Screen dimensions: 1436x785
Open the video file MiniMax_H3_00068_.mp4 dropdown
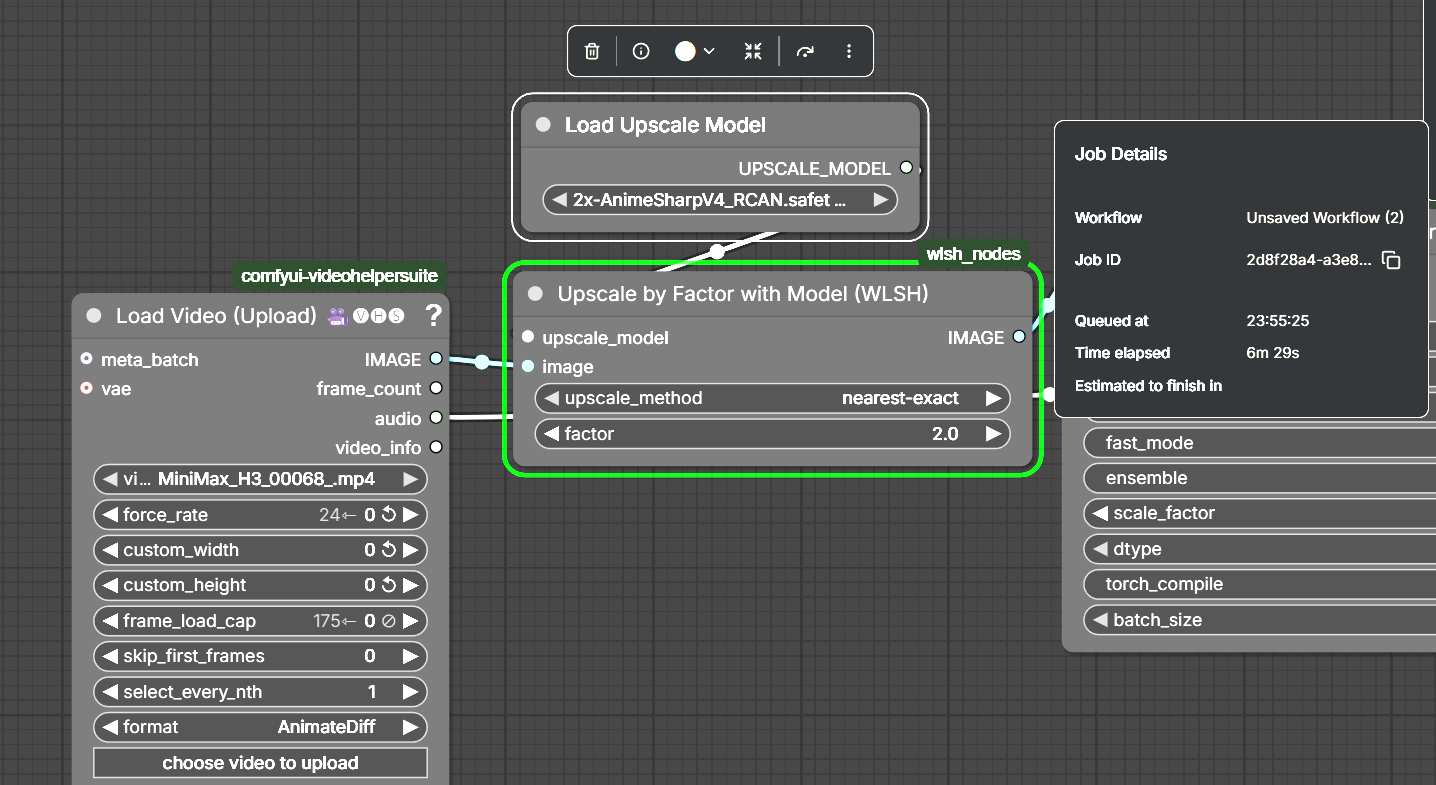[260, 479]
